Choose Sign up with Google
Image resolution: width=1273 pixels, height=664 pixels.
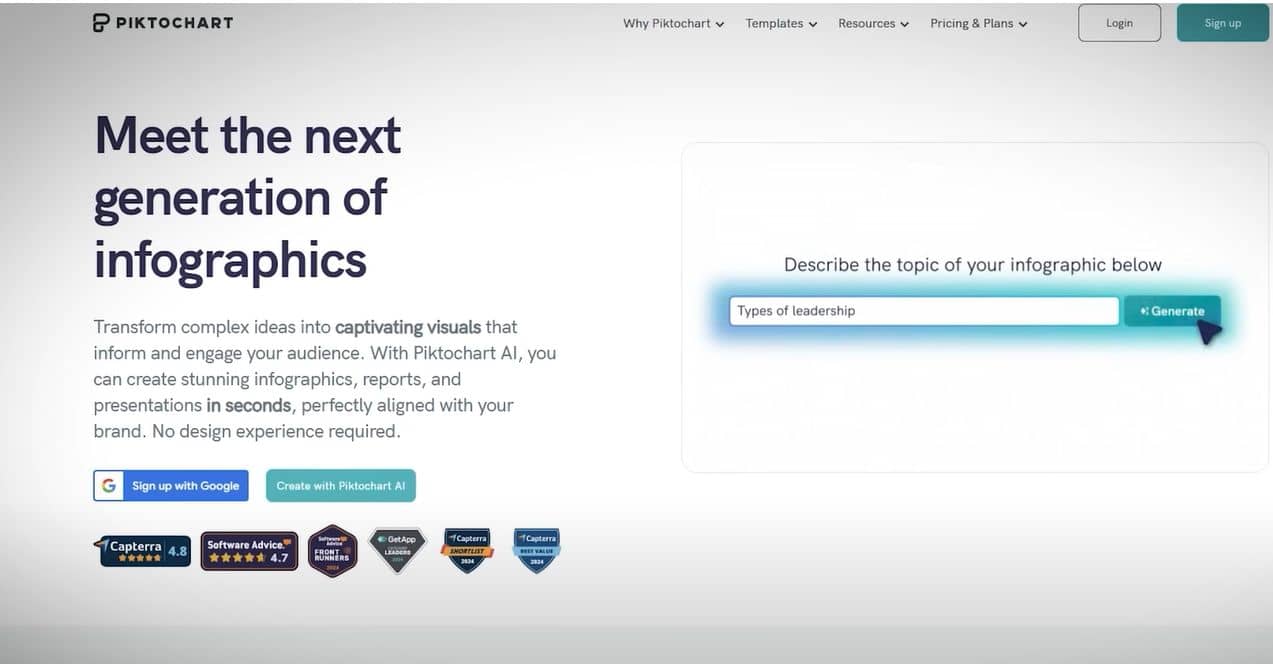pos(171,486)
